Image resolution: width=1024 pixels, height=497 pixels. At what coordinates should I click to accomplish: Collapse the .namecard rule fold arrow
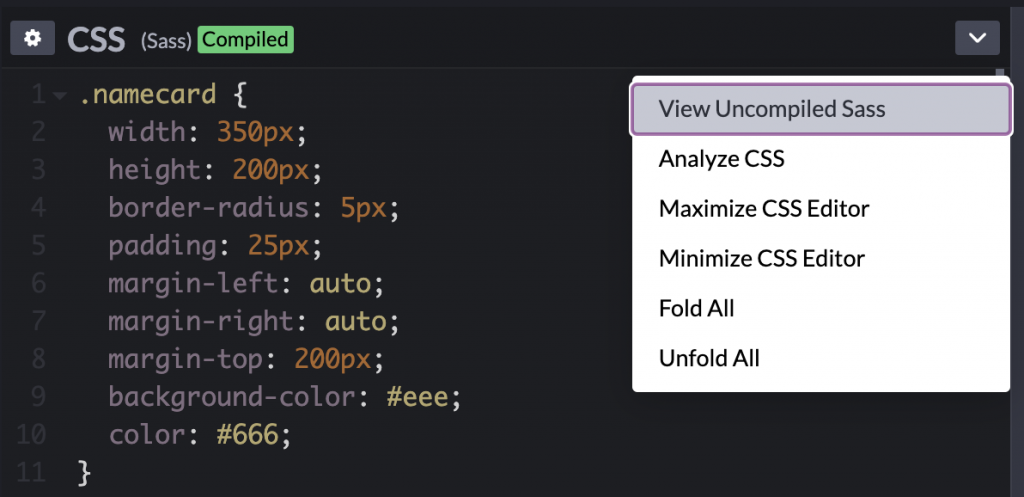(x=60, y=96)
